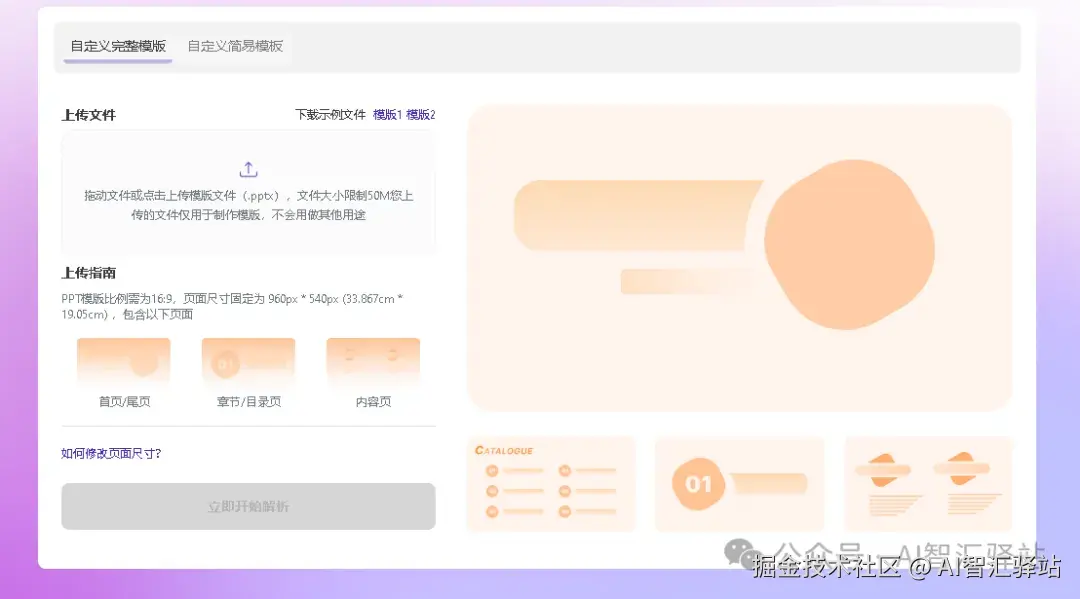Click the large cover template preview
The height and width of the screenshot is (599, 1080).
740,257
